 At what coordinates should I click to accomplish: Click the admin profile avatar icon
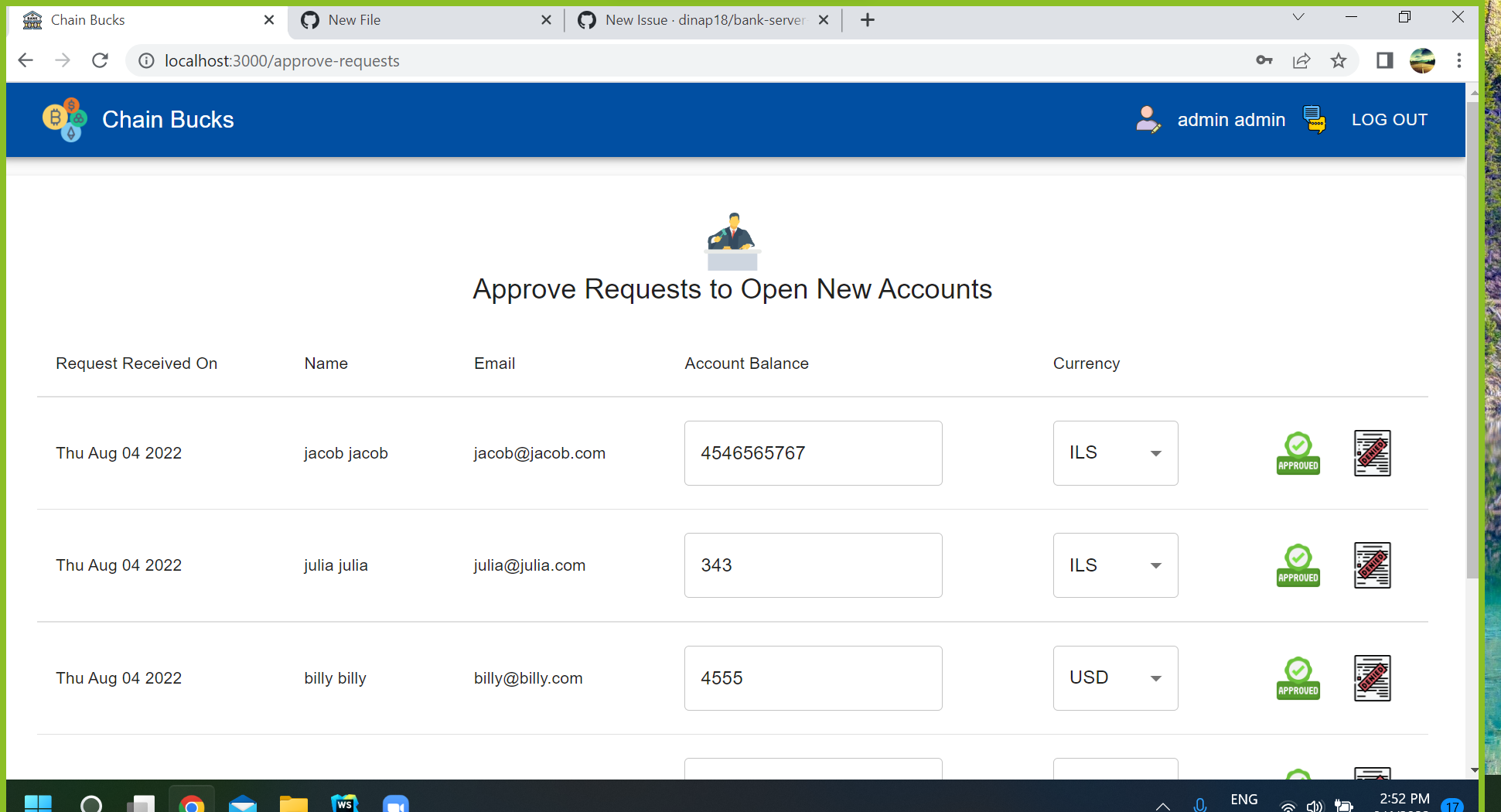[1148, 119]
